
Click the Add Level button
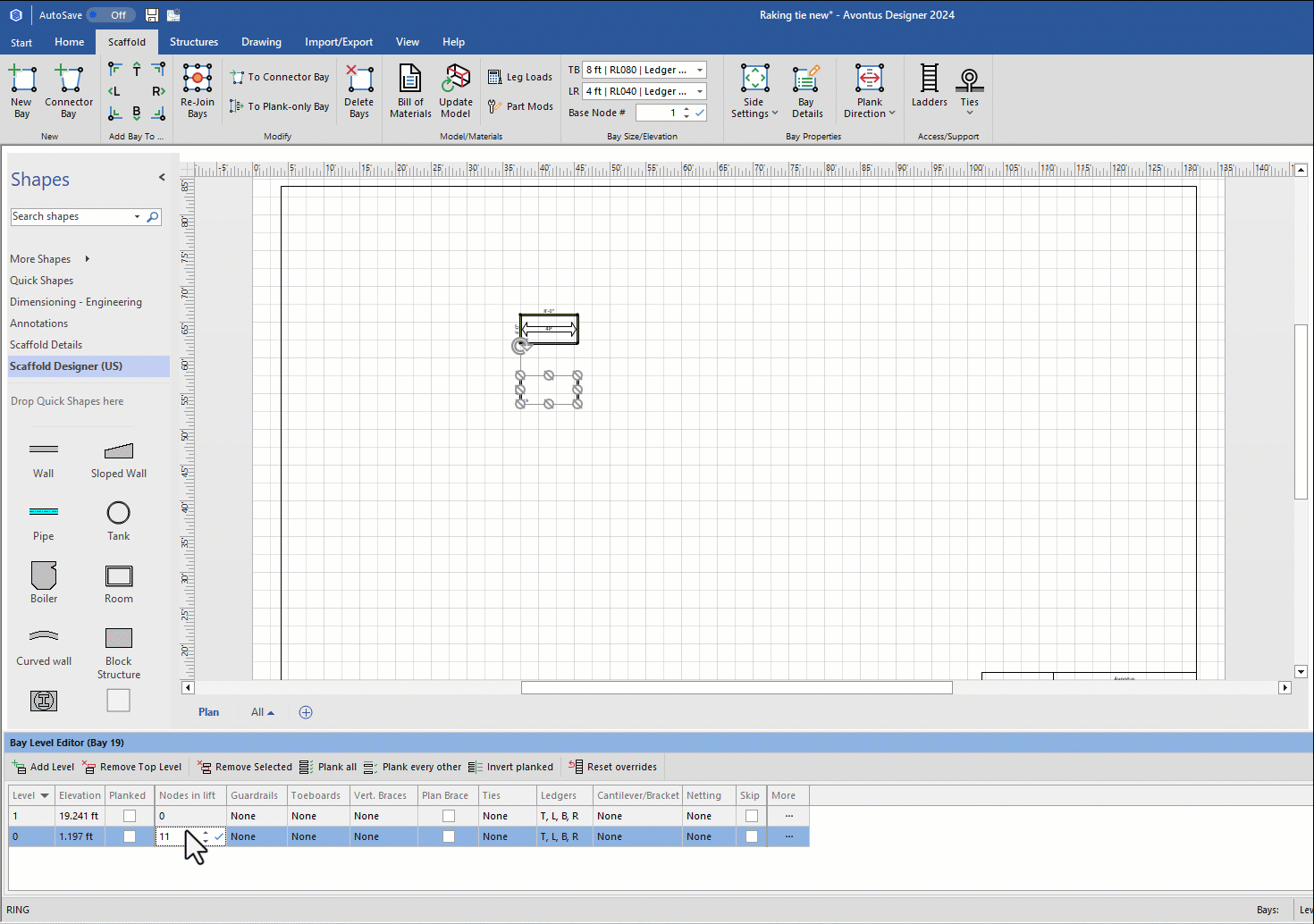coord(43,767)
